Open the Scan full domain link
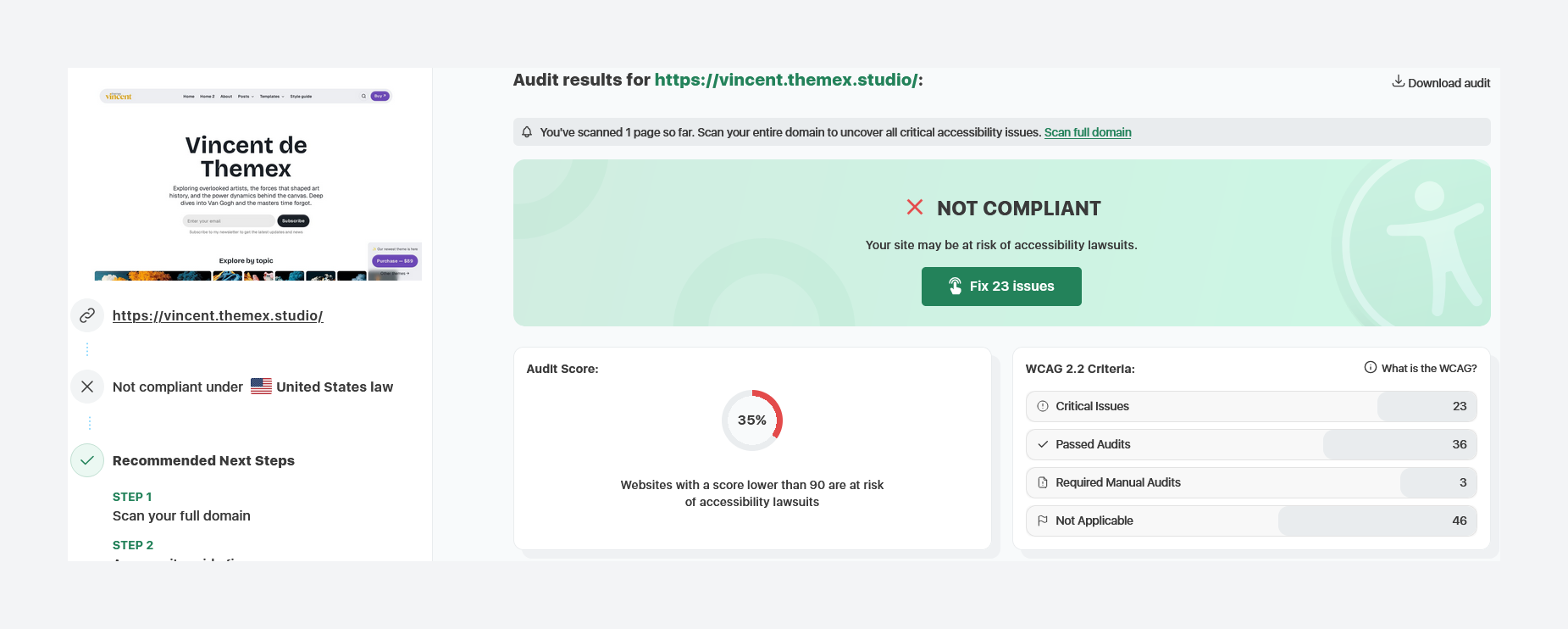The image size is (1568, 629). pos(1087,132)
